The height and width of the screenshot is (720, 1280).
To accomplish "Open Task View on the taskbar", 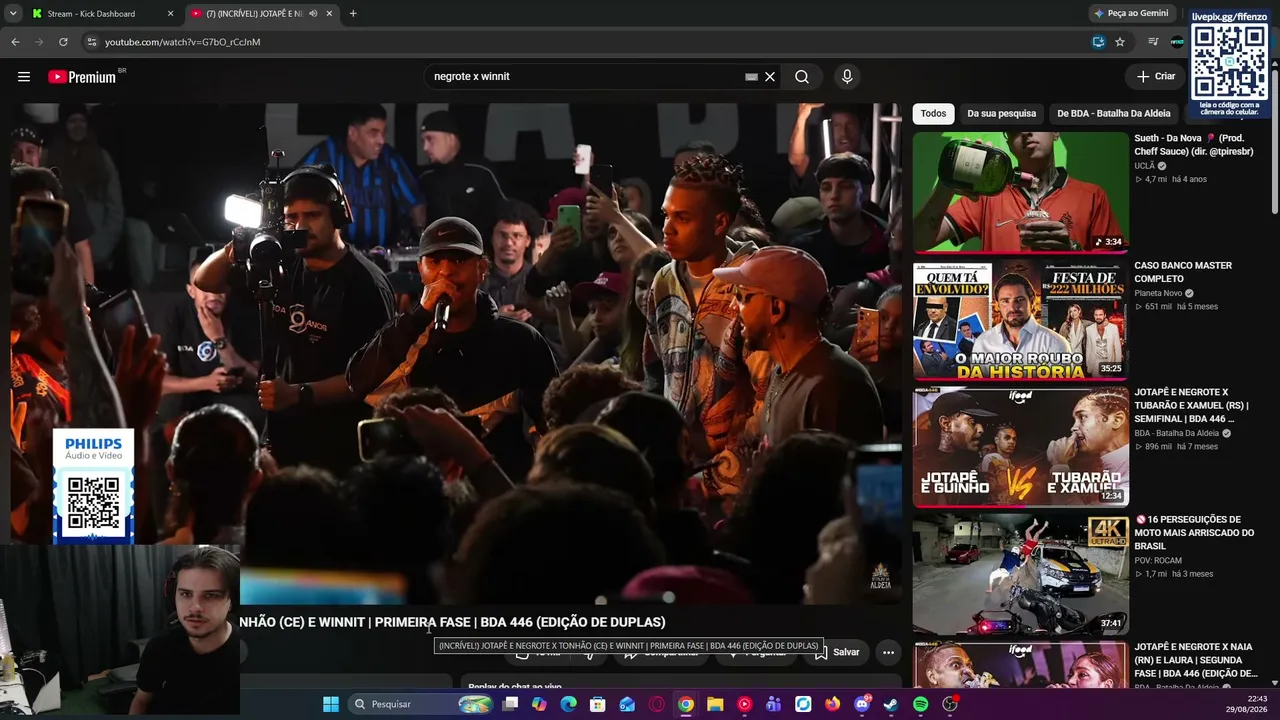I will tap(510, 704).
